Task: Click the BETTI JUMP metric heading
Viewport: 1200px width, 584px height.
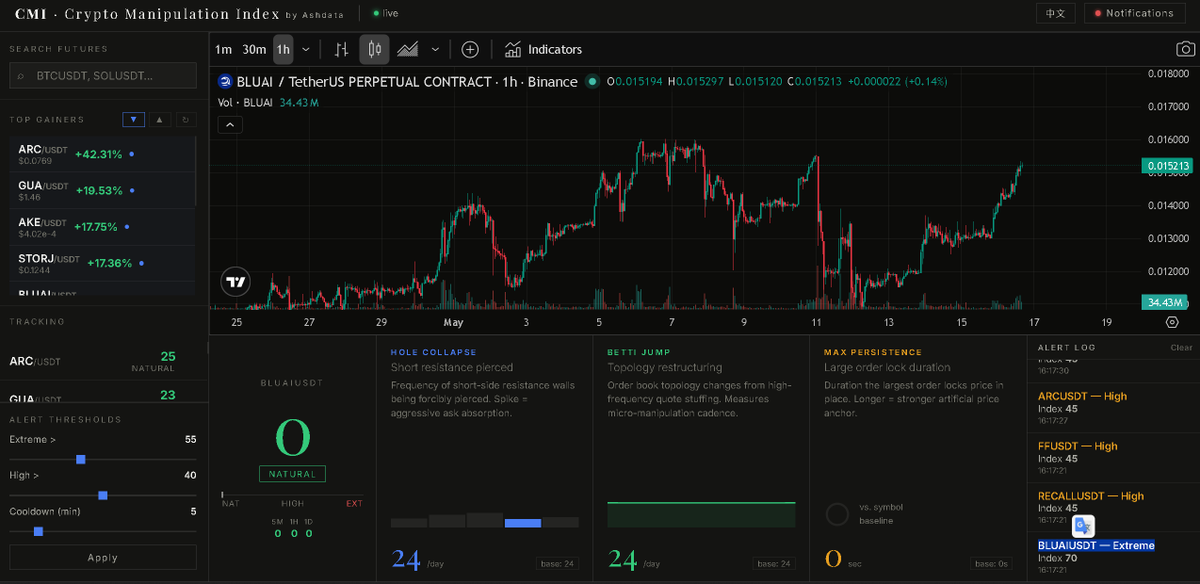Action: [x=641, y=352]
